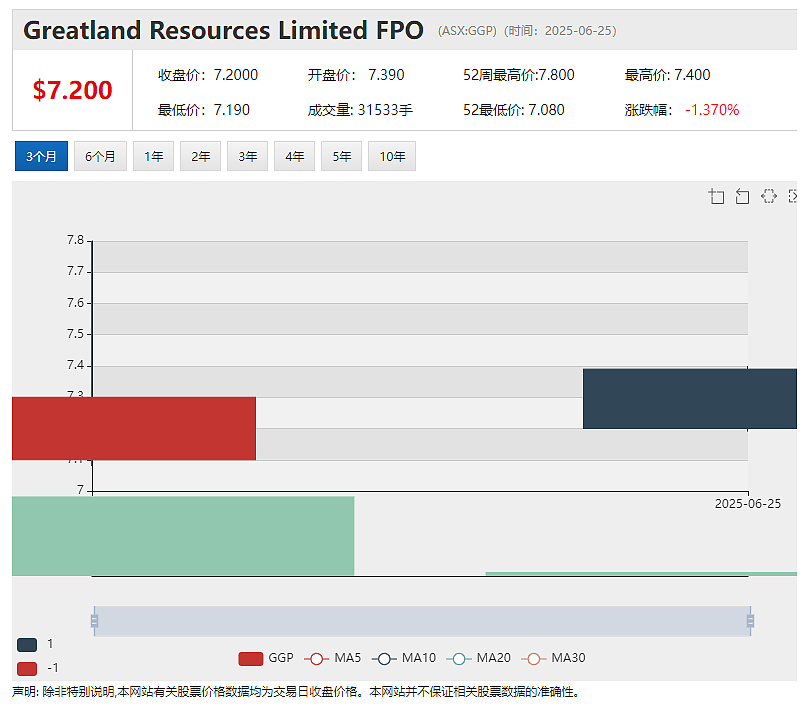Activate the area zoom tool icon
Screen dimensions: 811x710
(716, 197)
